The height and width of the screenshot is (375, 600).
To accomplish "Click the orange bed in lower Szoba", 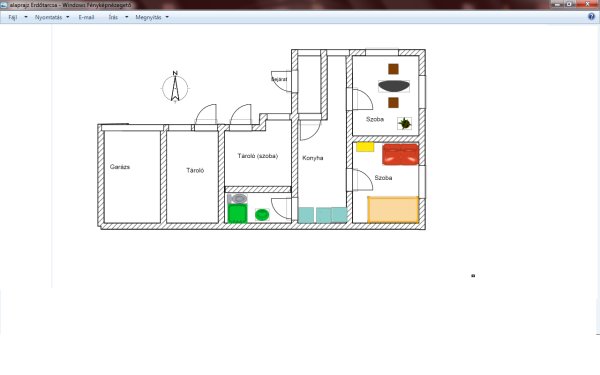I will (x=393, y=210).
